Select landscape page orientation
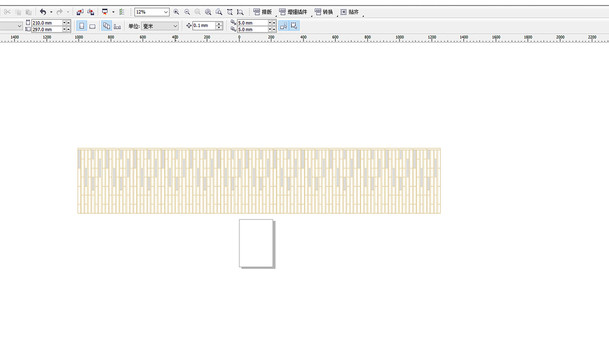609x360 pixels. pos(92,26)
